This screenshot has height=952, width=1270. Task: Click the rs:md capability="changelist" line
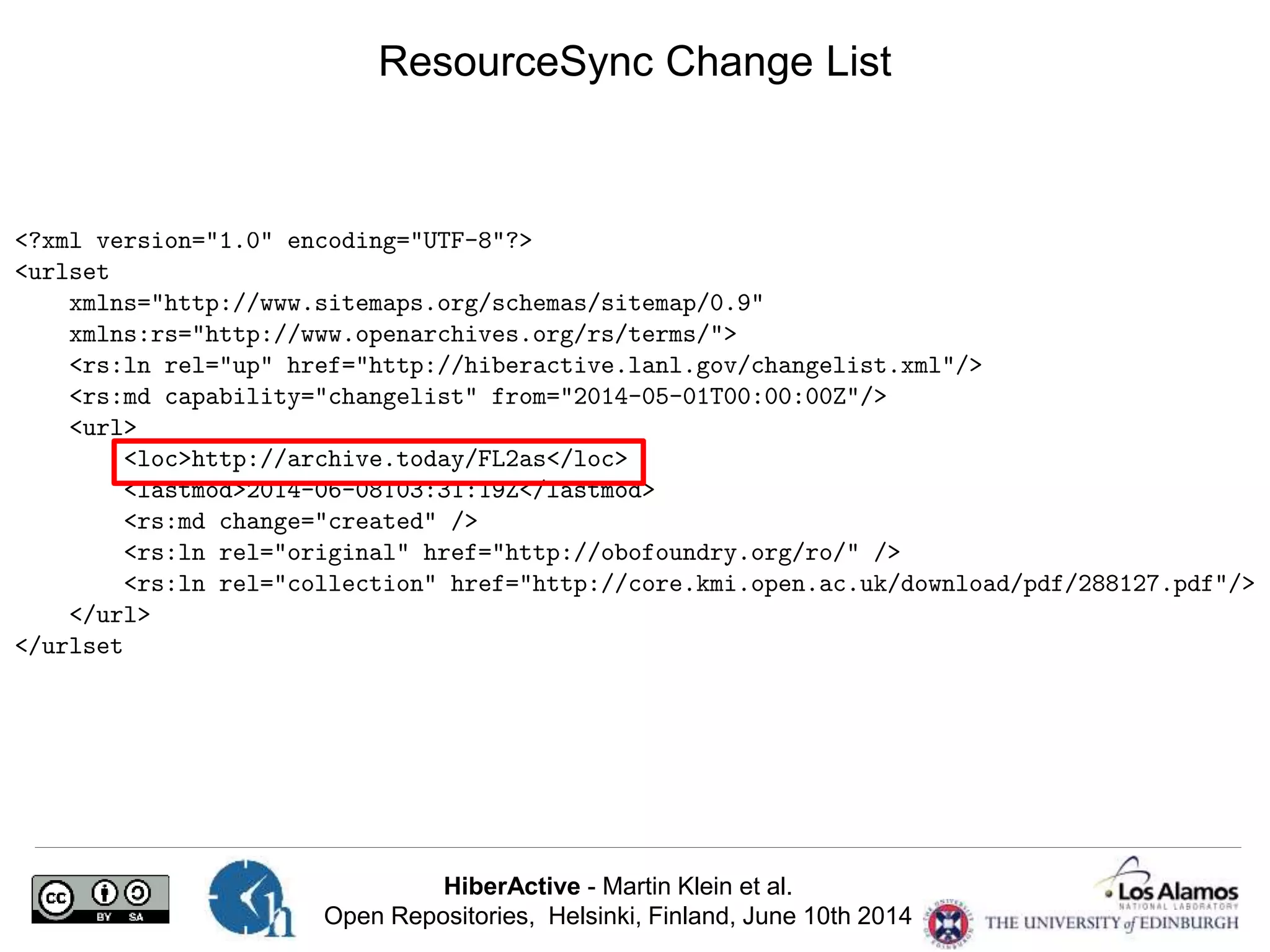(x=477, y=397)
